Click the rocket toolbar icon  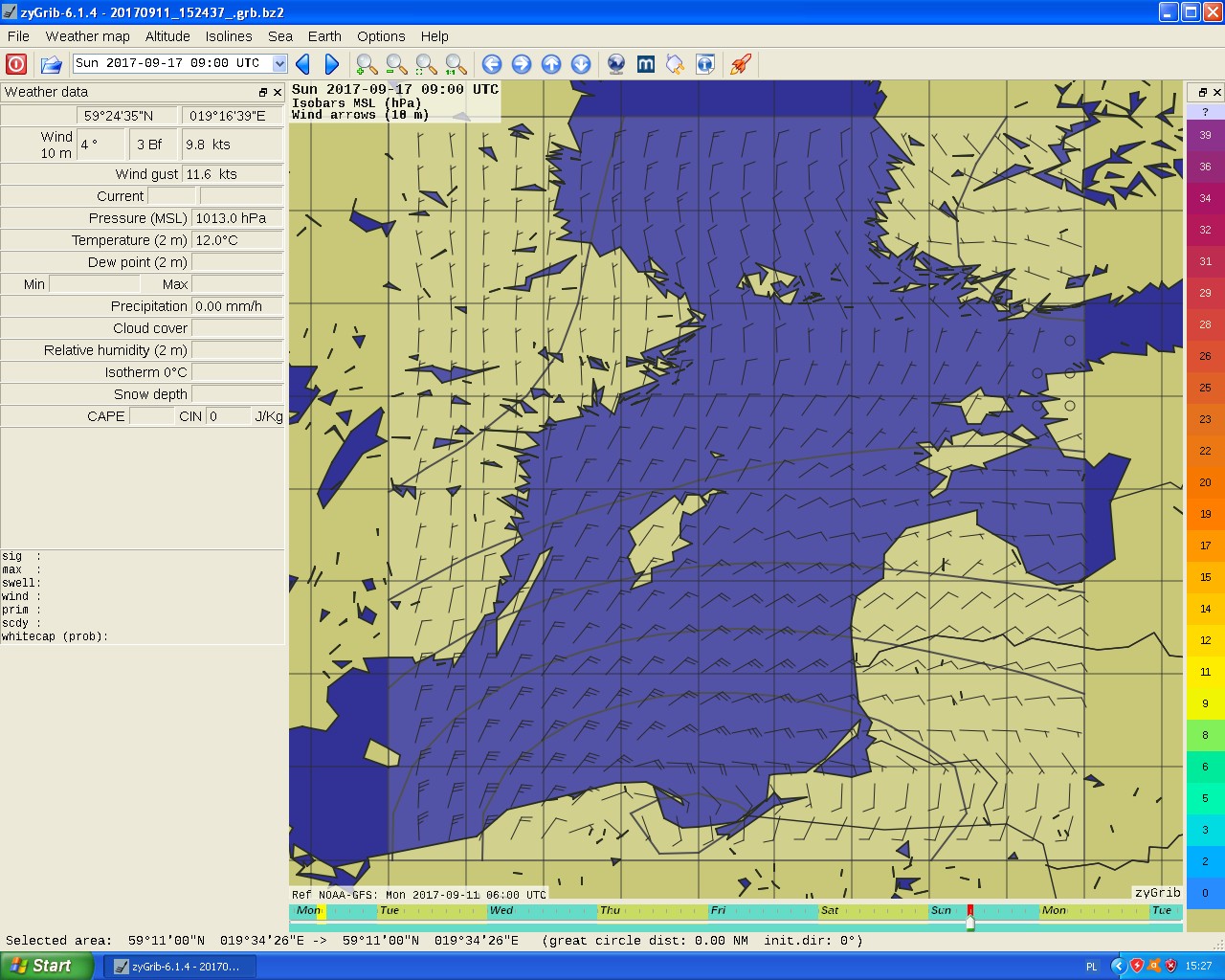click(741, 64)
